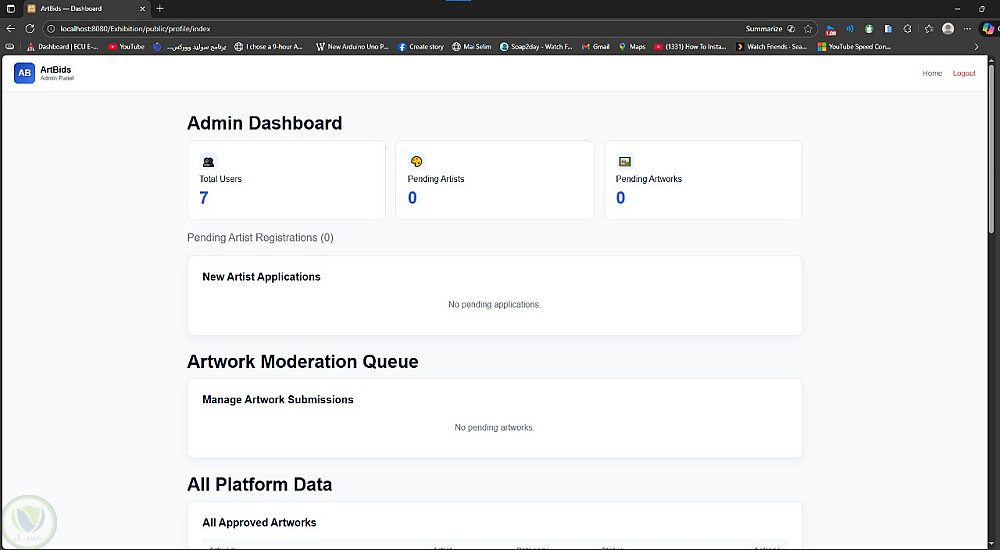Click the Total Users people icon
Screen dimensions: 1000x550
[x=208, y=161]
